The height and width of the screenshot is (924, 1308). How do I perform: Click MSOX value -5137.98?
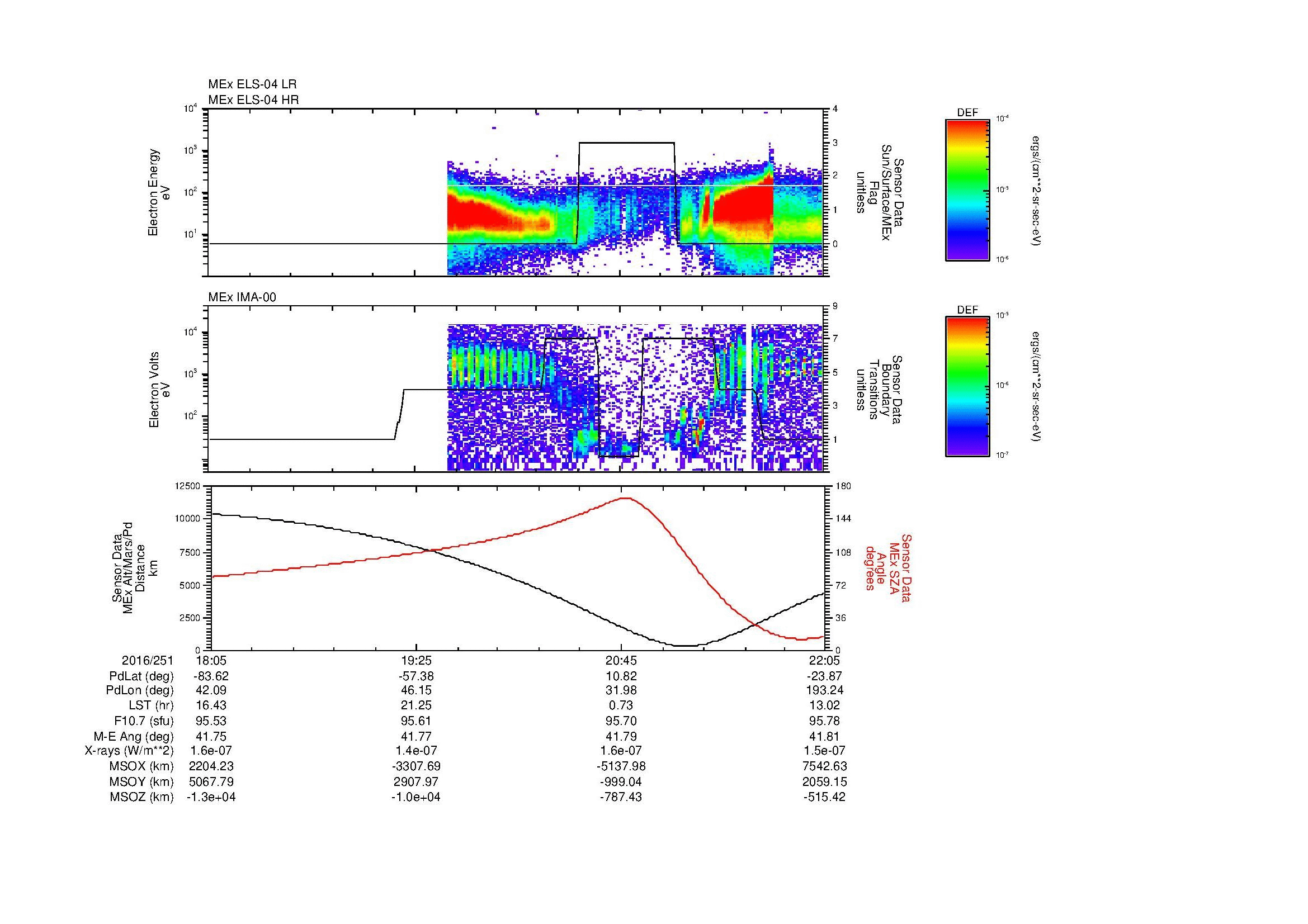click(621, 767)
